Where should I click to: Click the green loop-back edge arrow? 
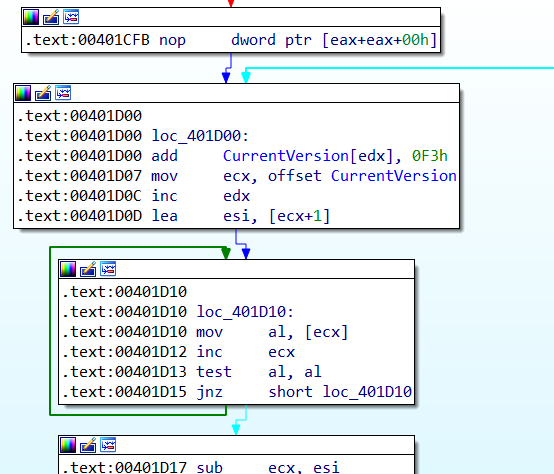tap(226, 253)
